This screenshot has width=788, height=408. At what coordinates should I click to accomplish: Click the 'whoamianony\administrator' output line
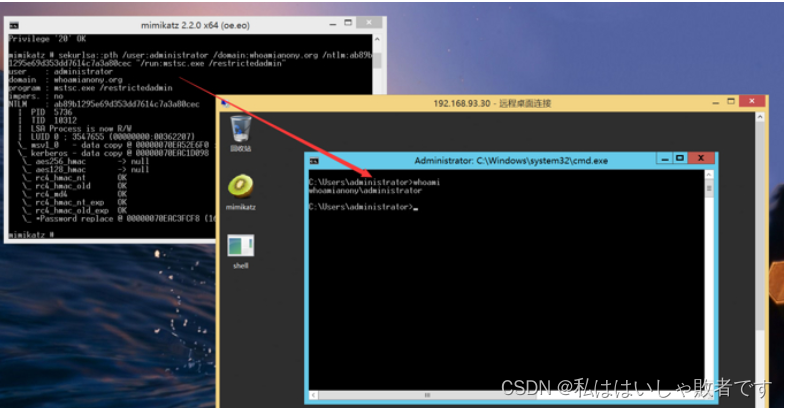[365, 191]
